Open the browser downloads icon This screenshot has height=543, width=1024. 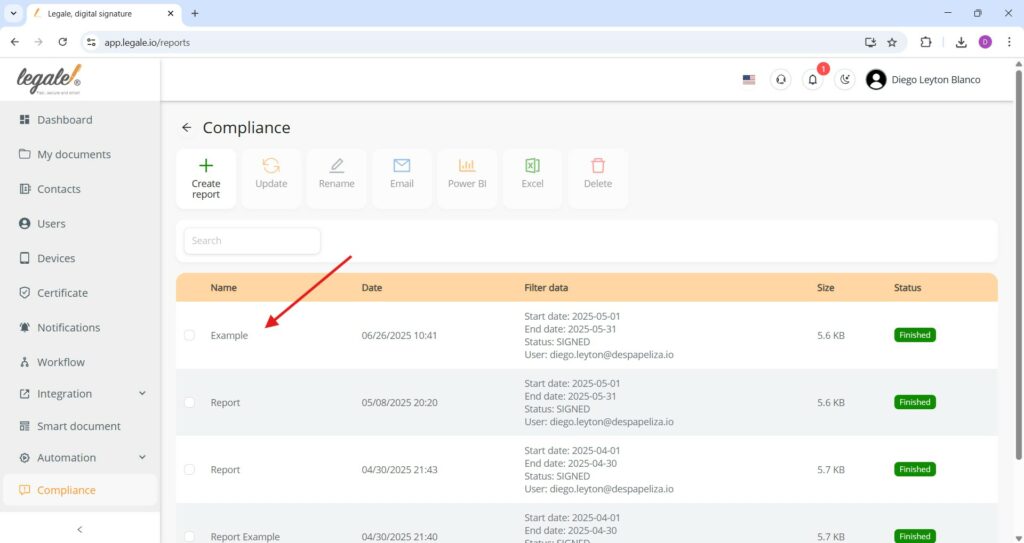pos(961,42)
